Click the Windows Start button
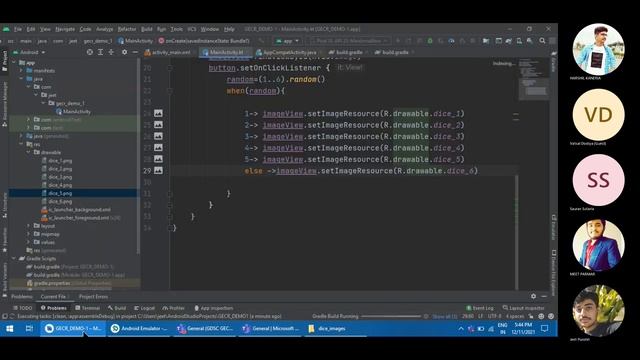The width and height of the screenshot is (640, 360). tap(10, 328)
